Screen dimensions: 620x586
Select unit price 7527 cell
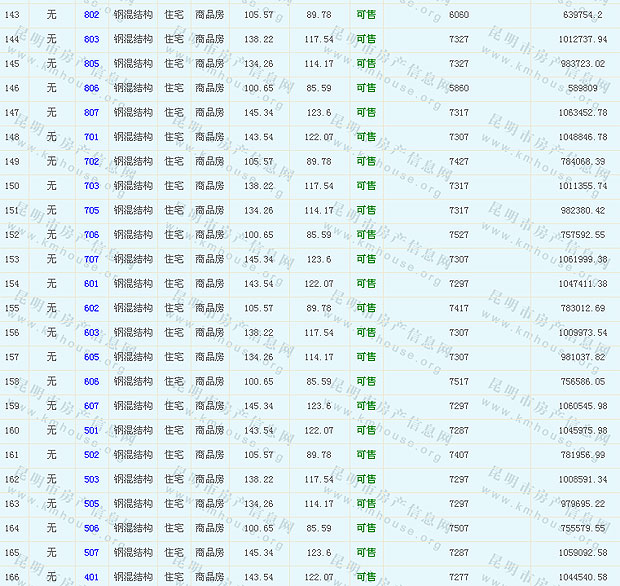coord(458,235)
